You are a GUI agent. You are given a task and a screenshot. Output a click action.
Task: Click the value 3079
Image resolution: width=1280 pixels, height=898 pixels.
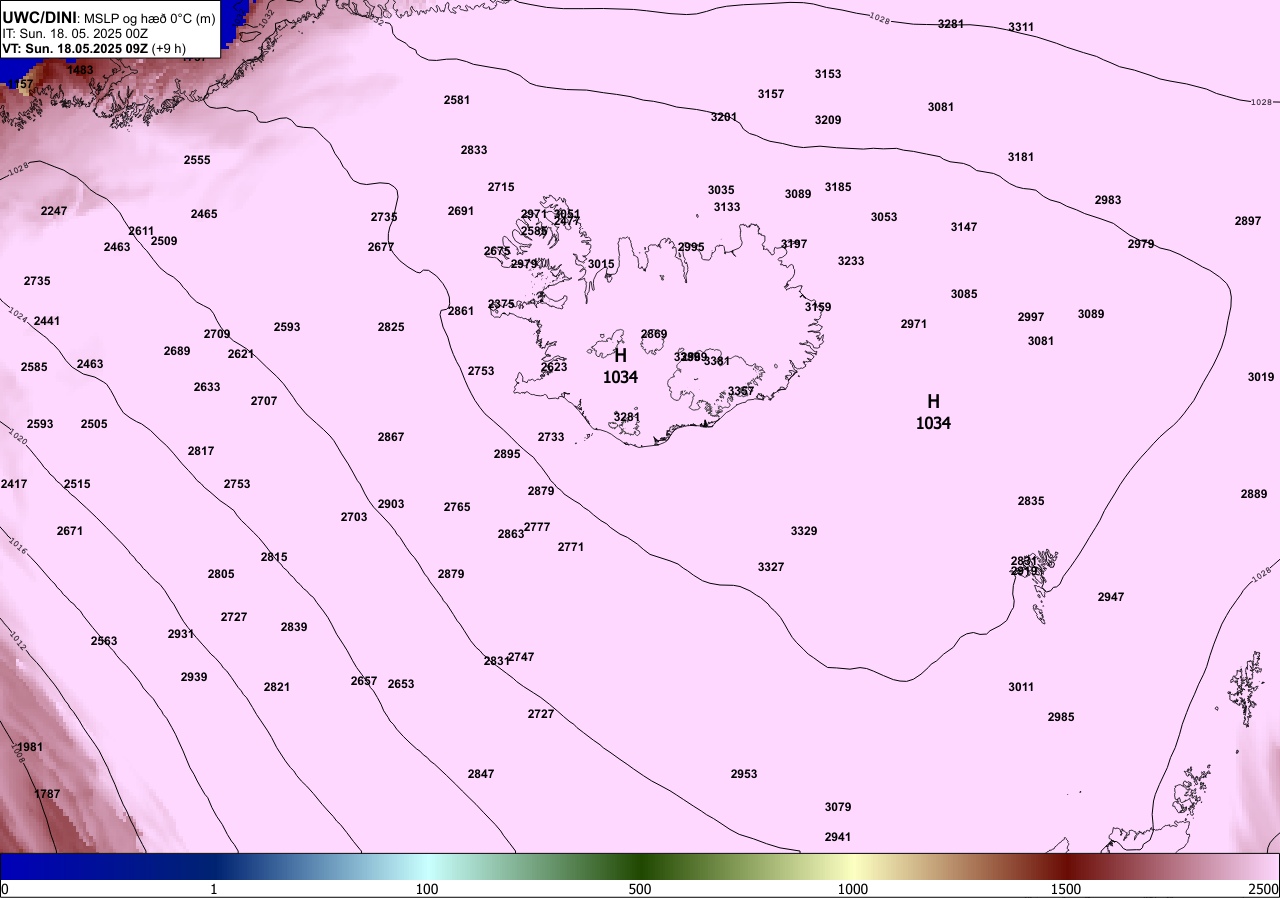click(838, 807)
